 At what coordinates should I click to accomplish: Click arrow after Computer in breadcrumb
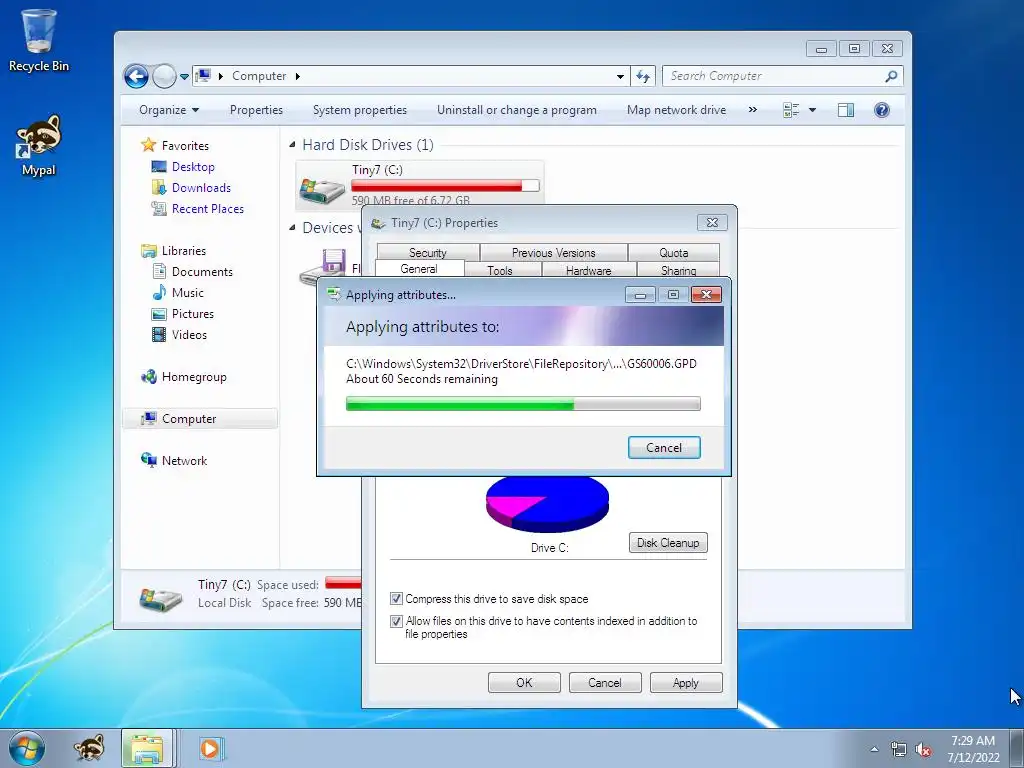(x=298, y=76)
